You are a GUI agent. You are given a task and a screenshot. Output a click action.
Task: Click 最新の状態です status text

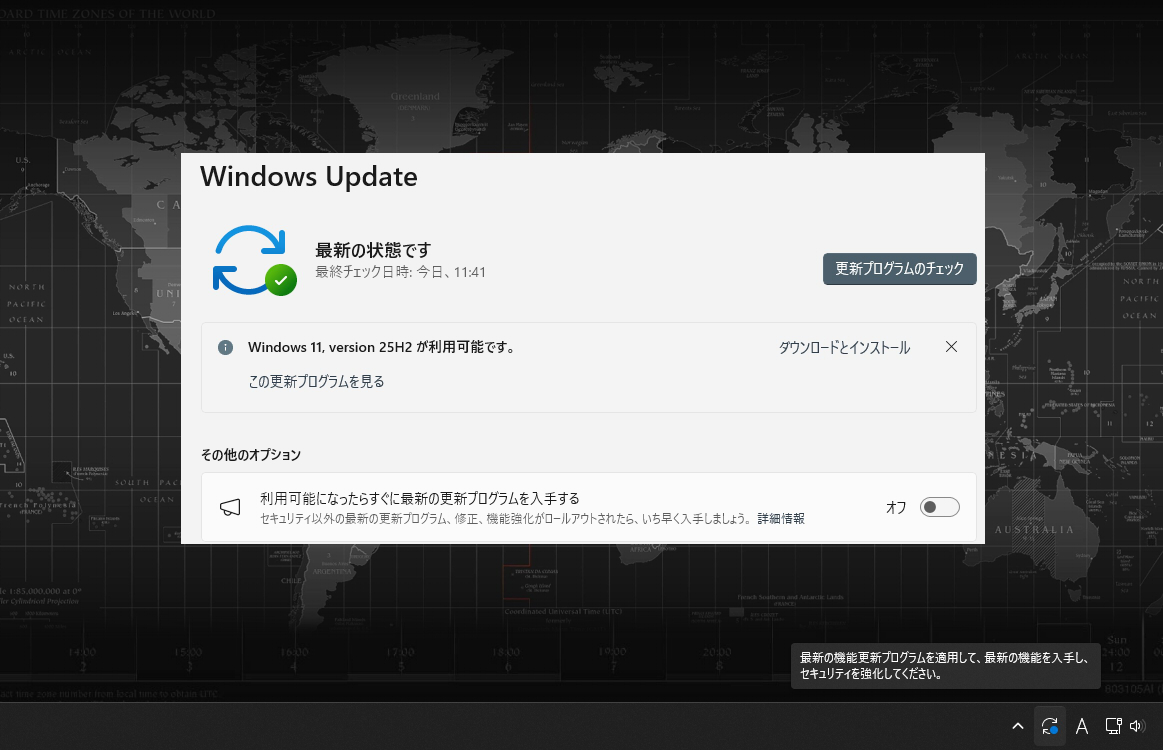tap(373, 250)
